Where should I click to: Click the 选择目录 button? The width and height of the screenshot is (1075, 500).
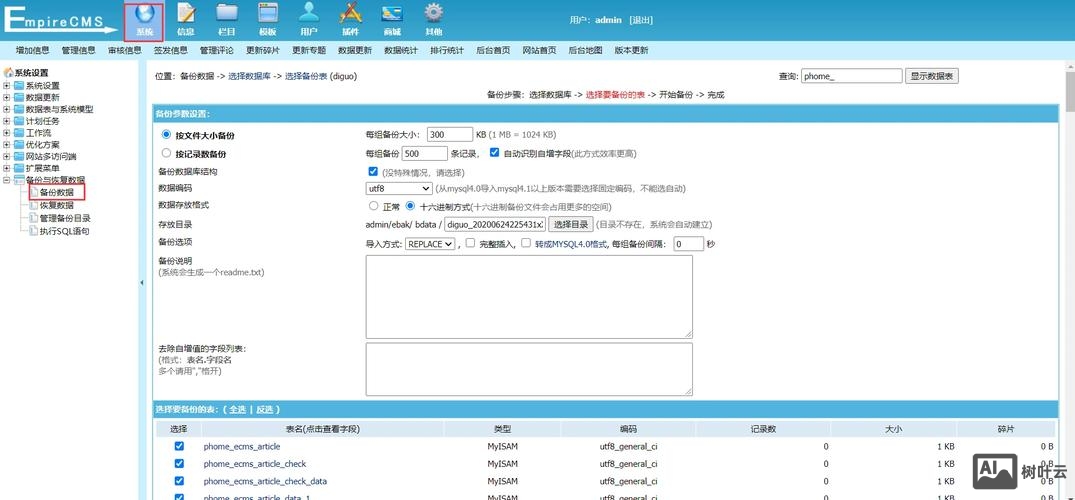570,224
